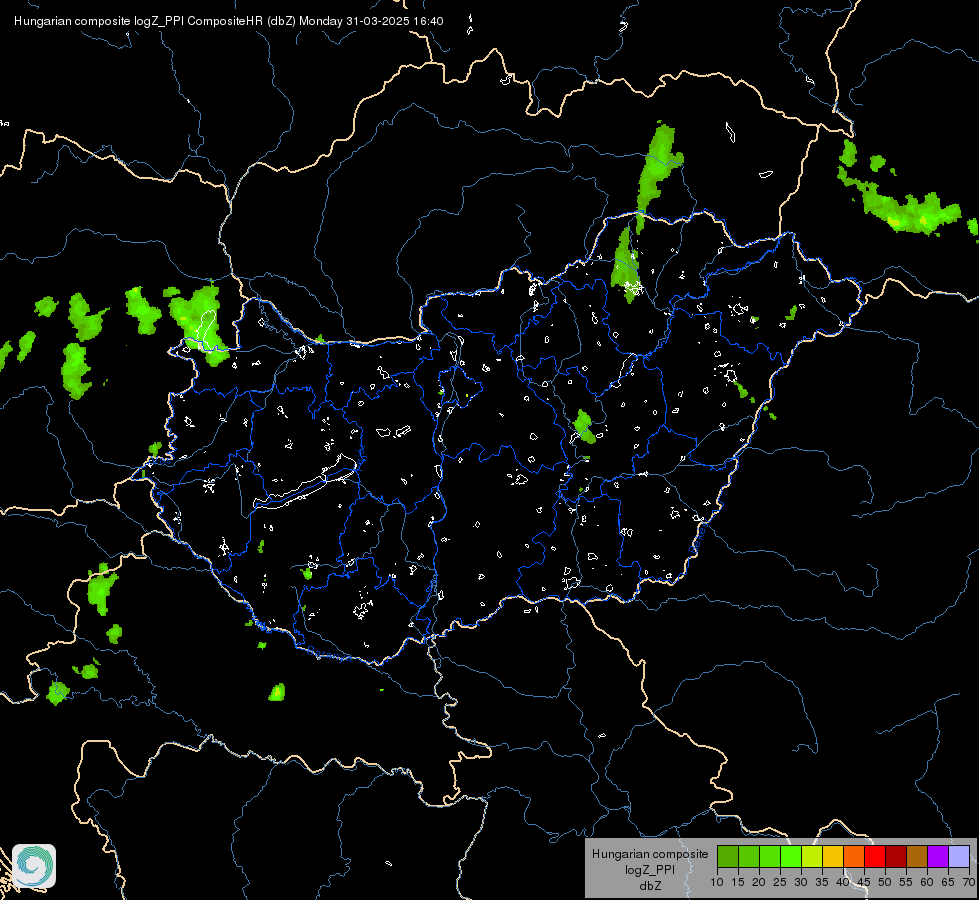Click the title timestamp 'Monday 31-03-2025 16:40'
Screen dimensions: 979x900
coord(371,21)
